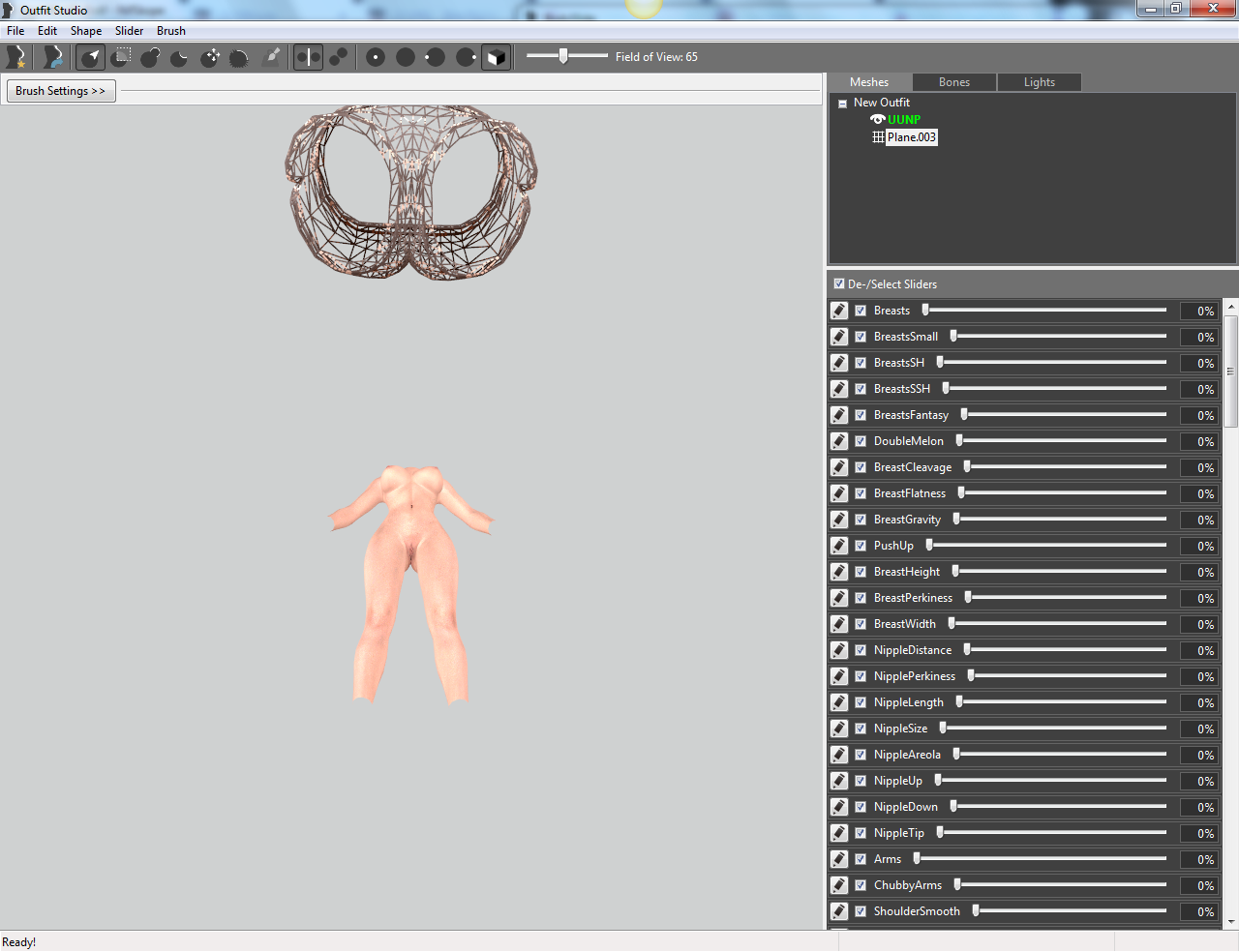Screen dimensions: 1239x952
Task: Uncheck the BreastsFantasy slider checkbox
Action: (861, 415)
